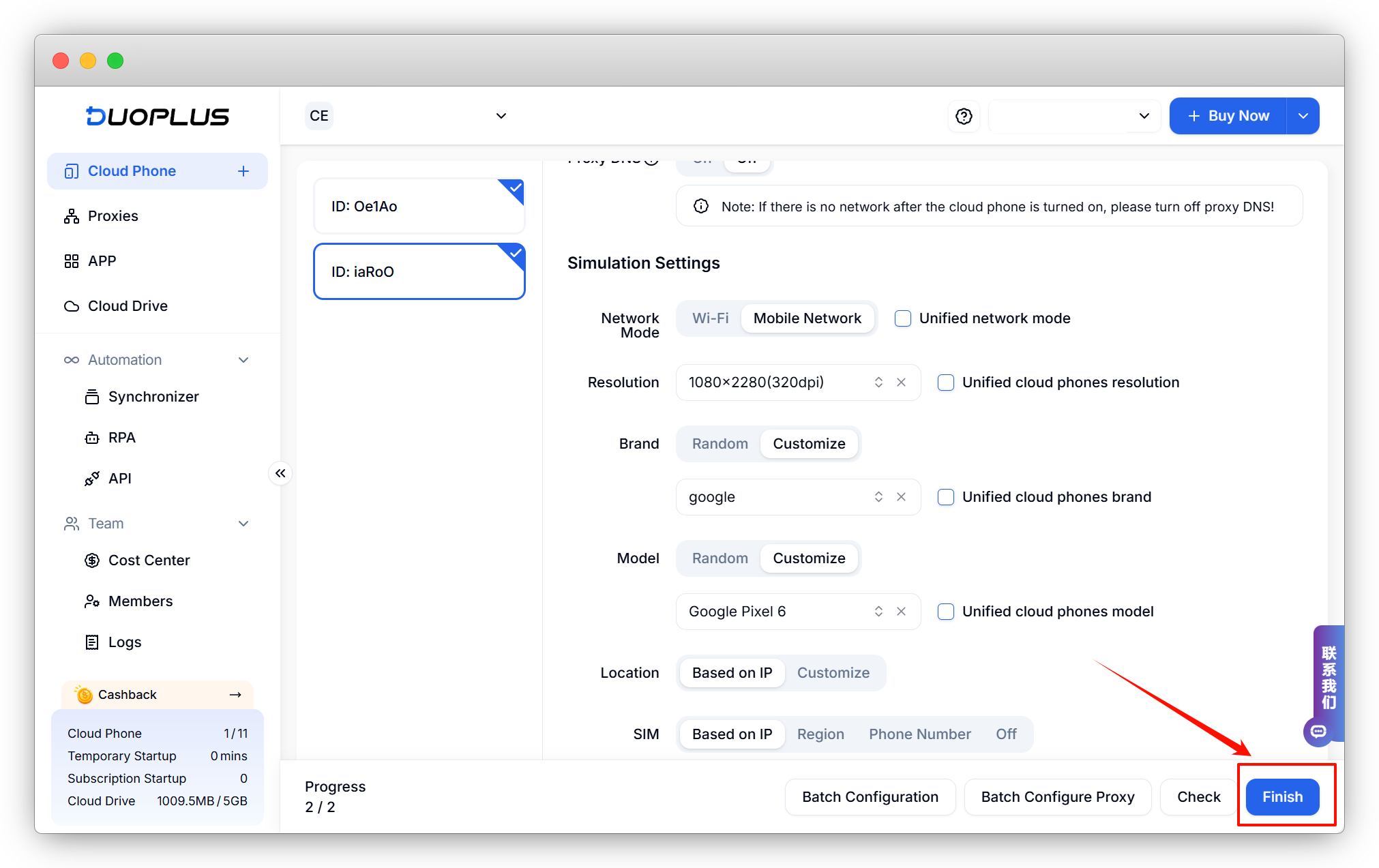Clear the resolution field with its X icon

click(901, 383)
